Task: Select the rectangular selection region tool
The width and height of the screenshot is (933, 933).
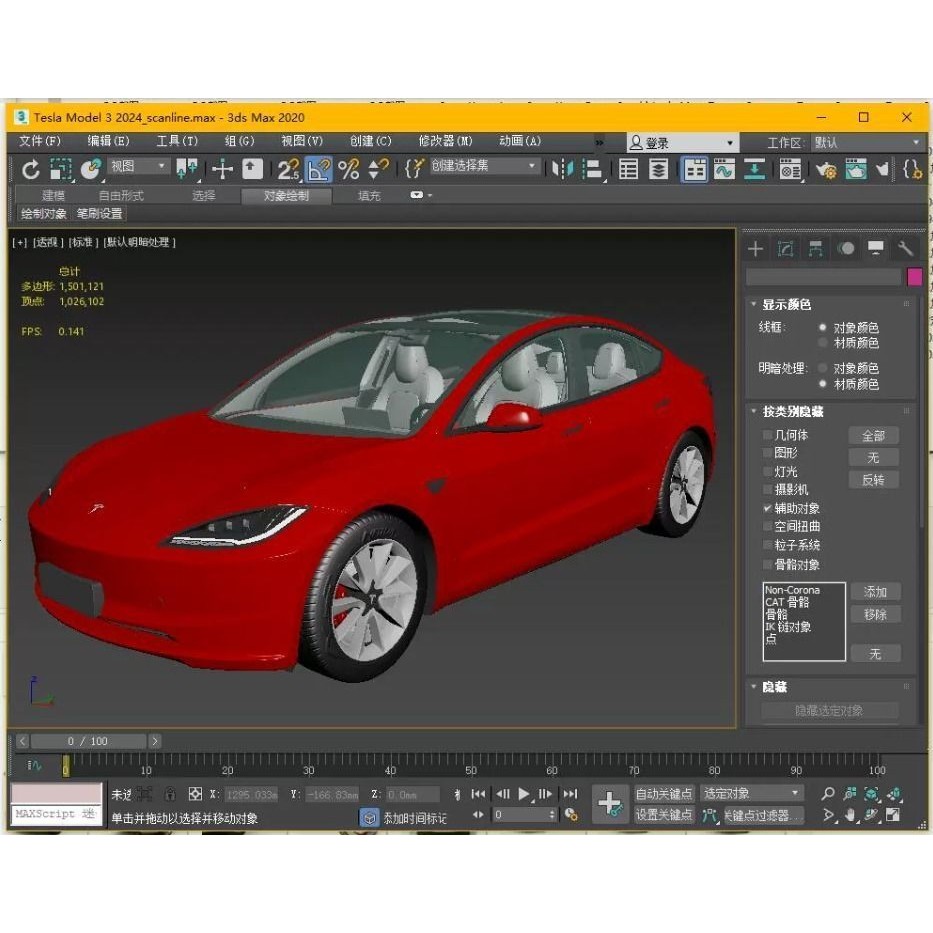Action: click(x=61, y=170)
